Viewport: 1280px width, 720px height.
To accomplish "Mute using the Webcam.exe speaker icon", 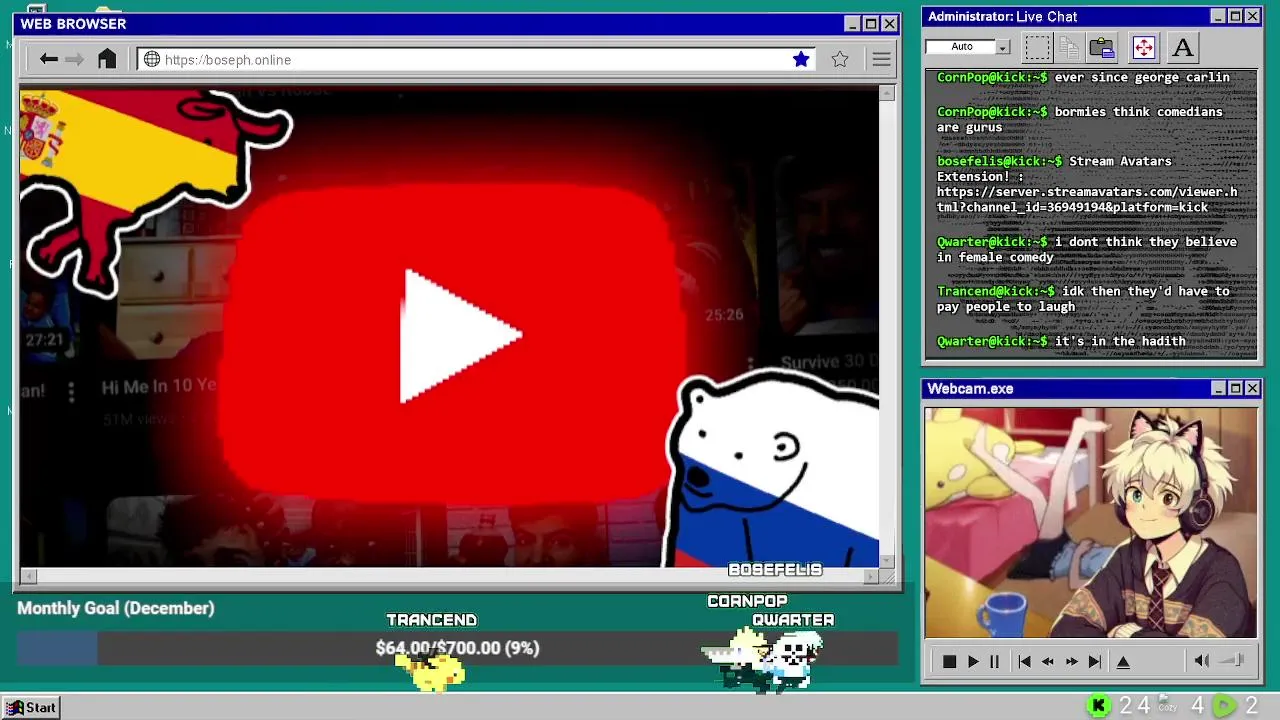I will coord(1202,661).
